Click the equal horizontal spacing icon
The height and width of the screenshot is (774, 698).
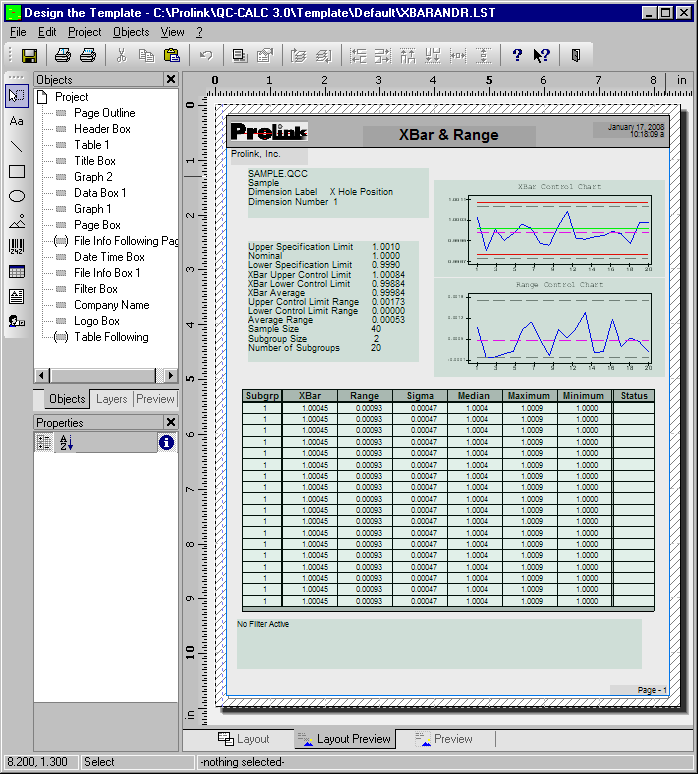pos(458,55)
